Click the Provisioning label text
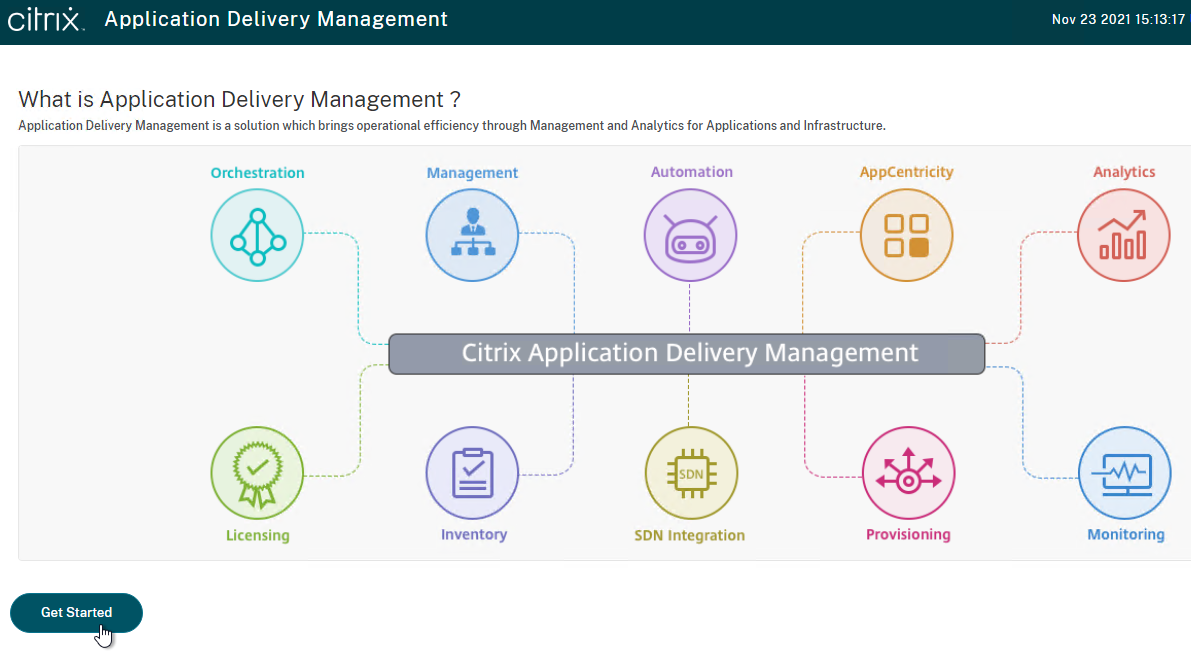 (908, 535)
